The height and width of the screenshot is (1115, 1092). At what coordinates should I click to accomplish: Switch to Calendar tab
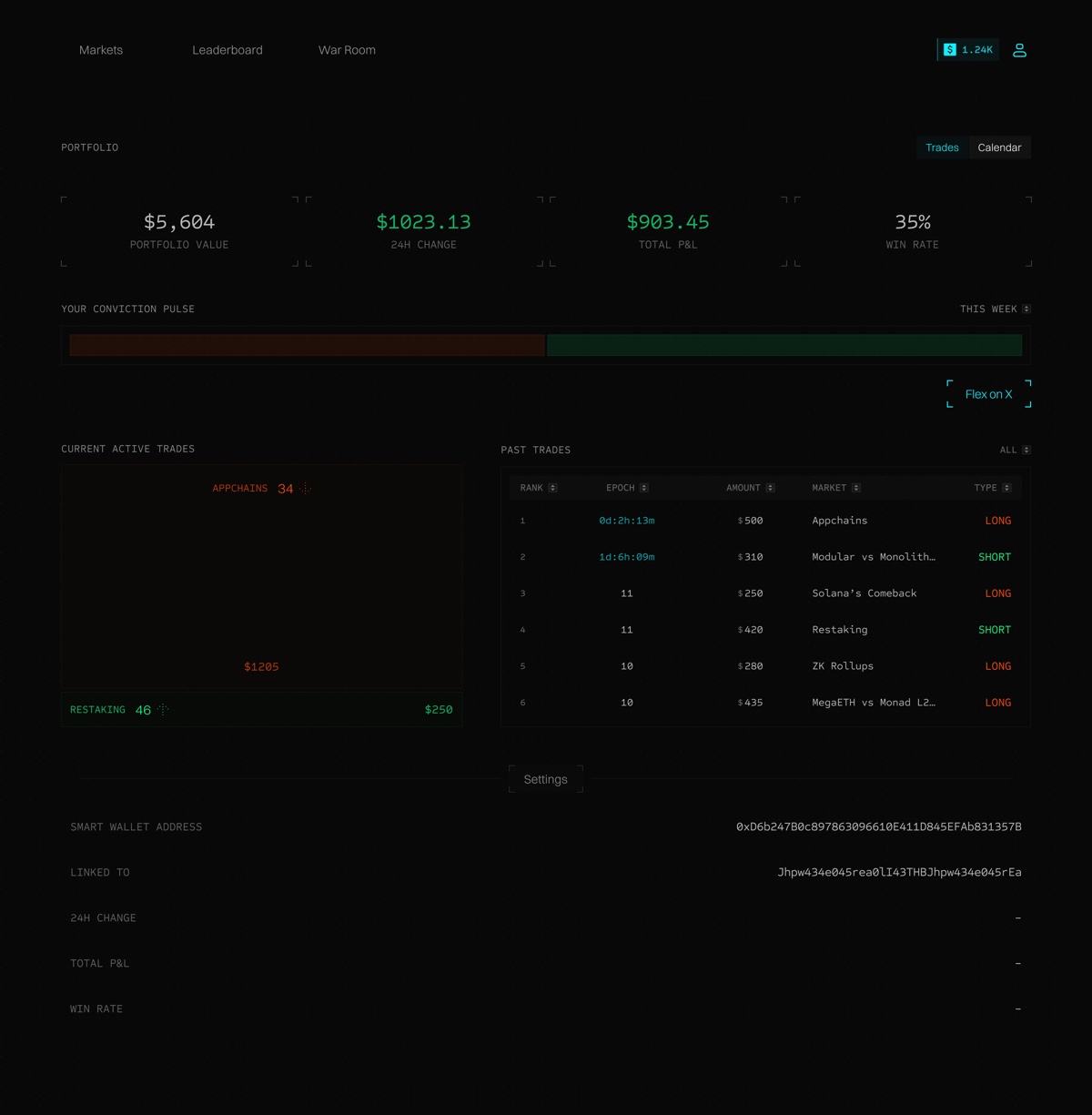click(x=1000, y=147)
